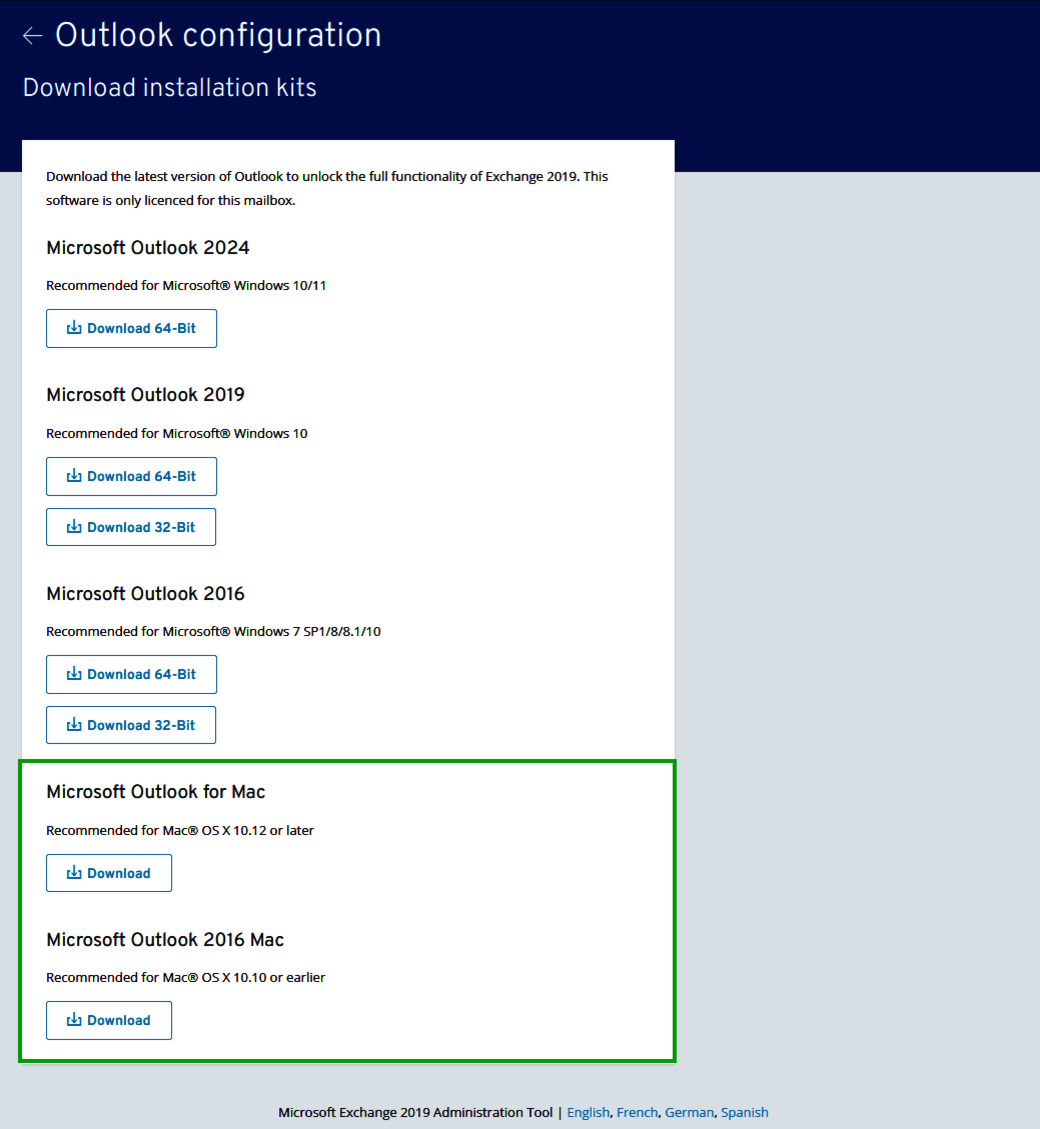Switch the tool language to Spanish
Screen dimensions: 1040x1129
point(744,1112)
